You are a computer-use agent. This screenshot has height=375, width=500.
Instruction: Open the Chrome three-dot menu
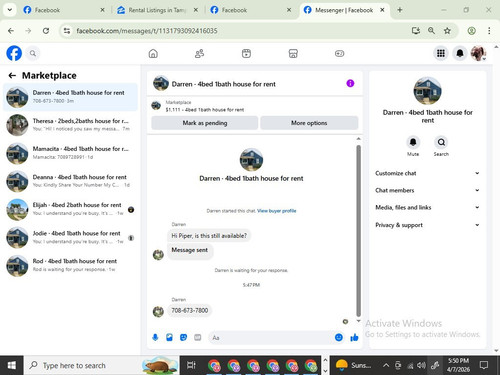tap(489, 31)
